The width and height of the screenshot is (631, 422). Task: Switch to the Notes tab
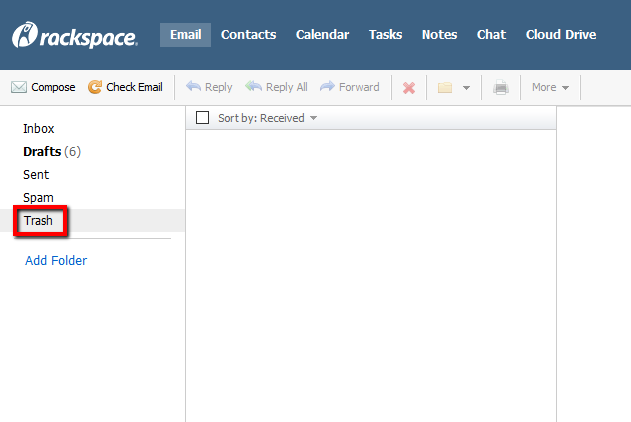pyautogui.click(x=439, y=35)
